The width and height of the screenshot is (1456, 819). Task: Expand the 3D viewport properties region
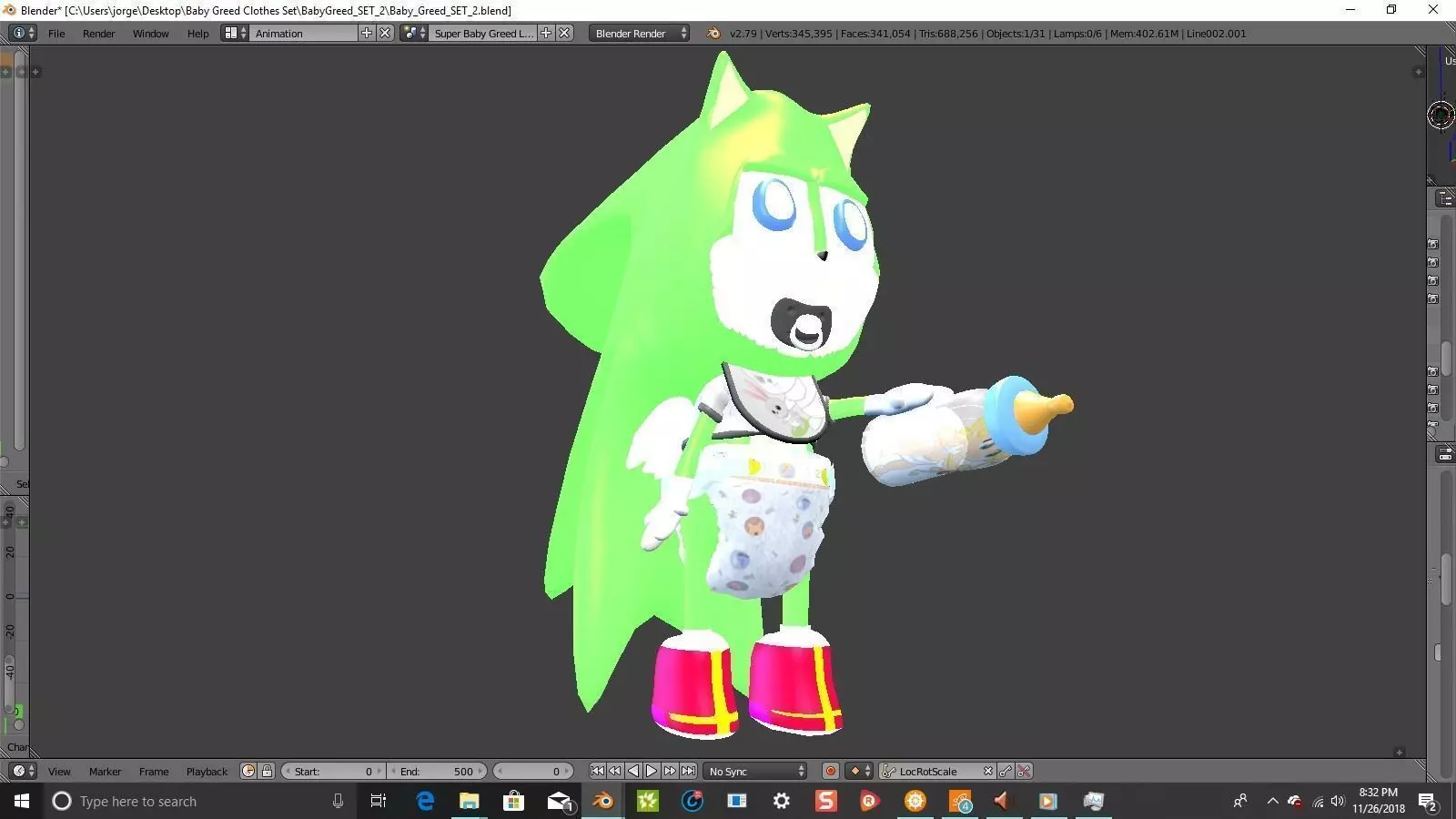(1418, 72)
